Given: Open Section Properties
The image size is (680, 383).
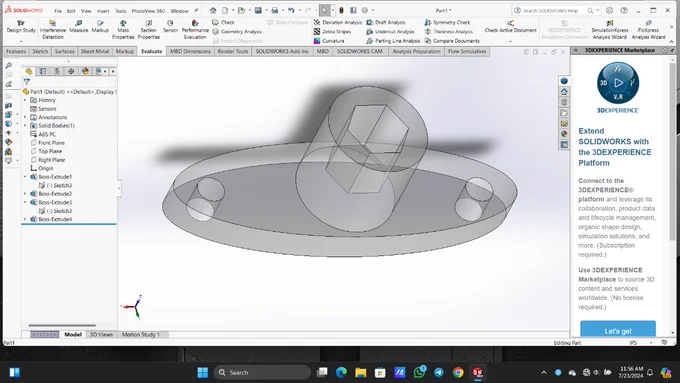Looking at the screenshot, I should point(149,29).
